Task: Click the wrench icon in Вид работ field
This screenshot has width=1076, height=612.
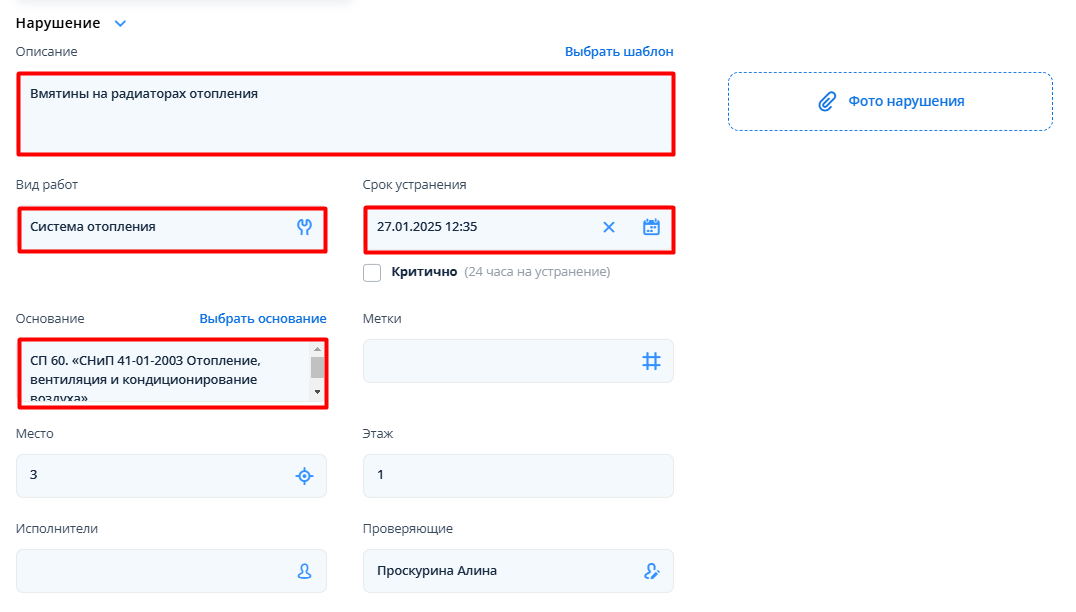Action: tap(305, 227)
